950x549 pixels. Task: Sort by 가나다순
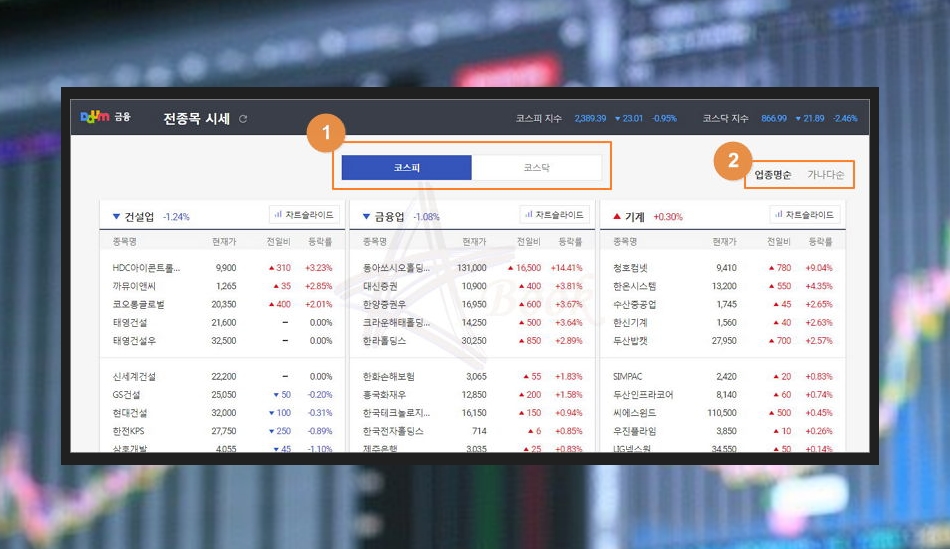[825, 175]
